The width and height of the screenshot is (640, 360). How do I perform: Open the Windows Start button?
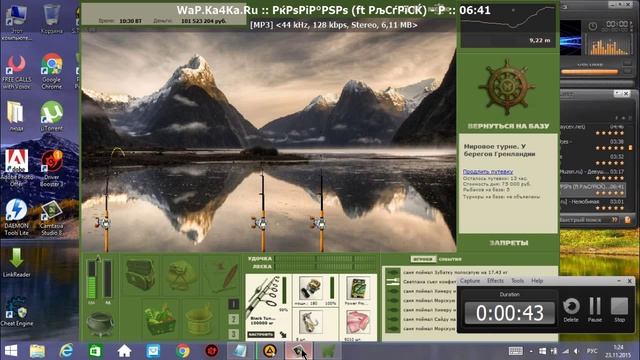(x=11, y=351)
